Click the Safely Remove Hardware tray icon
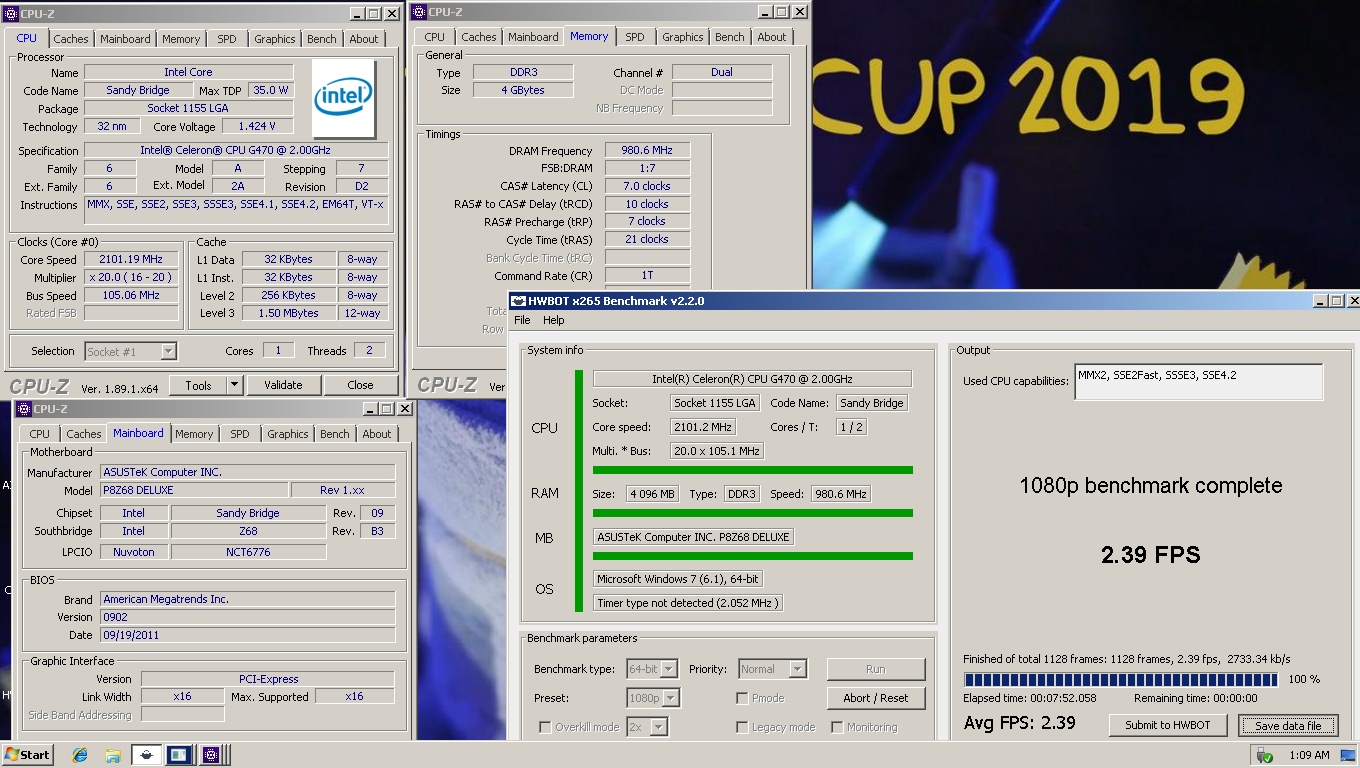Image resolution: width=1360 pixels, height=768 pixels. coord(1265,755)
